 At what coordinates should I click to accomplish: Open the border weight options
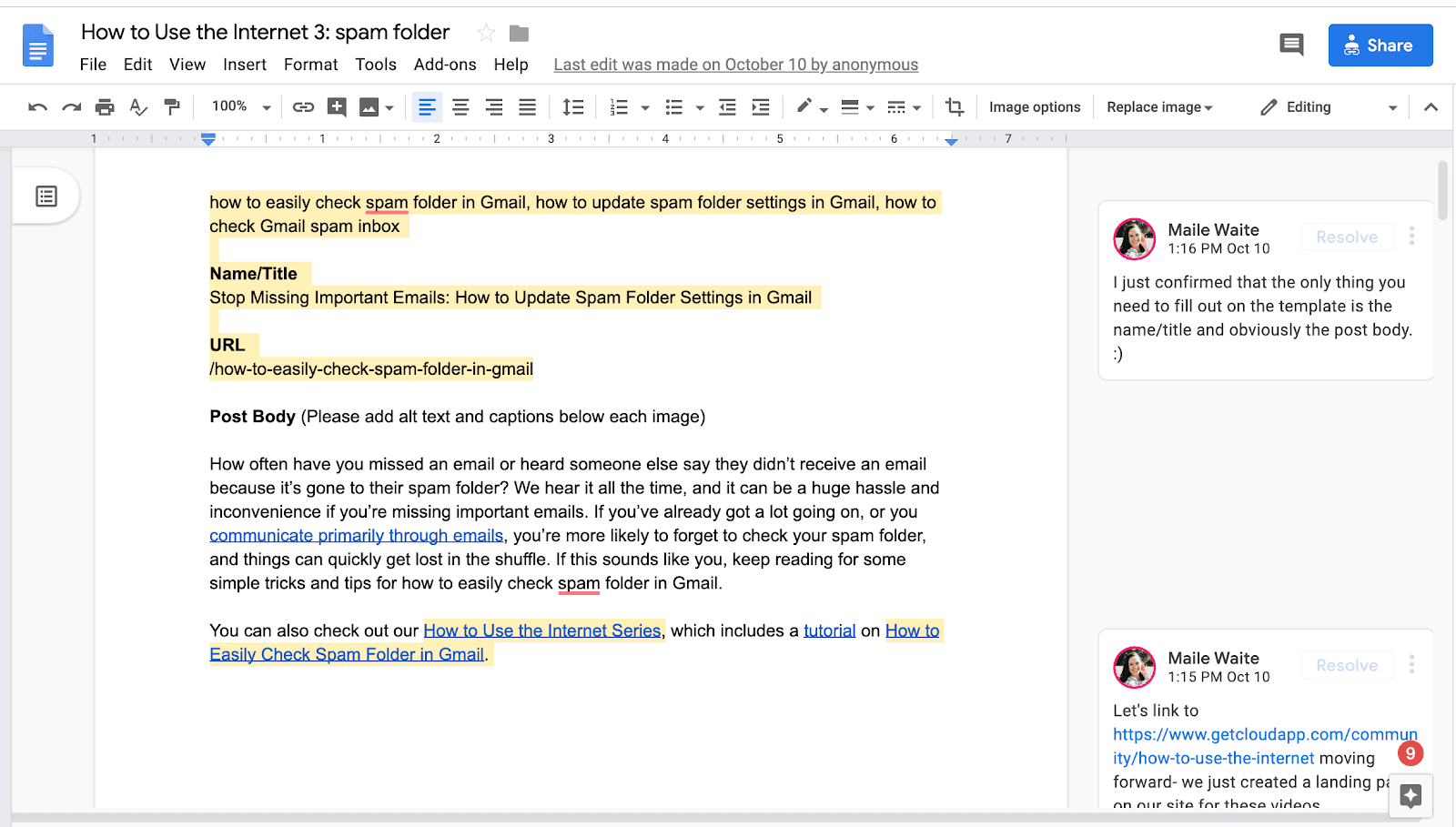pos(850,107)
